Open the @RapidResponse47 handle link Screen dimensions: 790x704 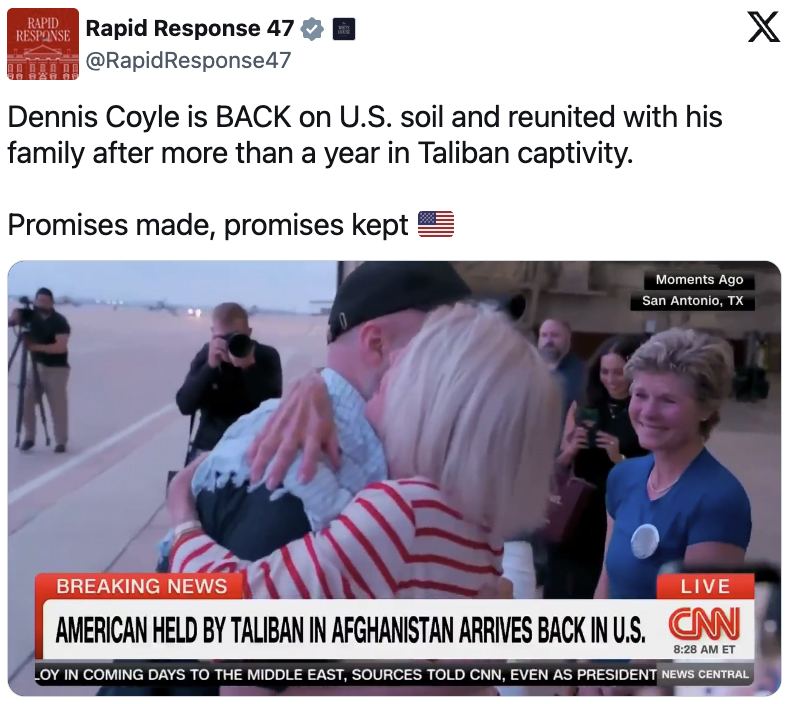point(188,60)
